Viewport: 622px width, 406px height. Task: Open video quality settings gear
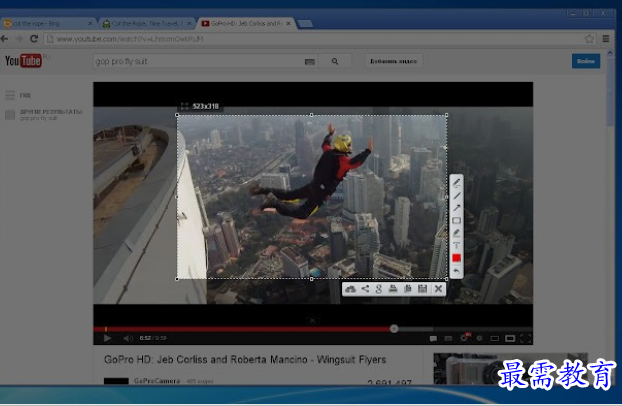coord(464,338)
